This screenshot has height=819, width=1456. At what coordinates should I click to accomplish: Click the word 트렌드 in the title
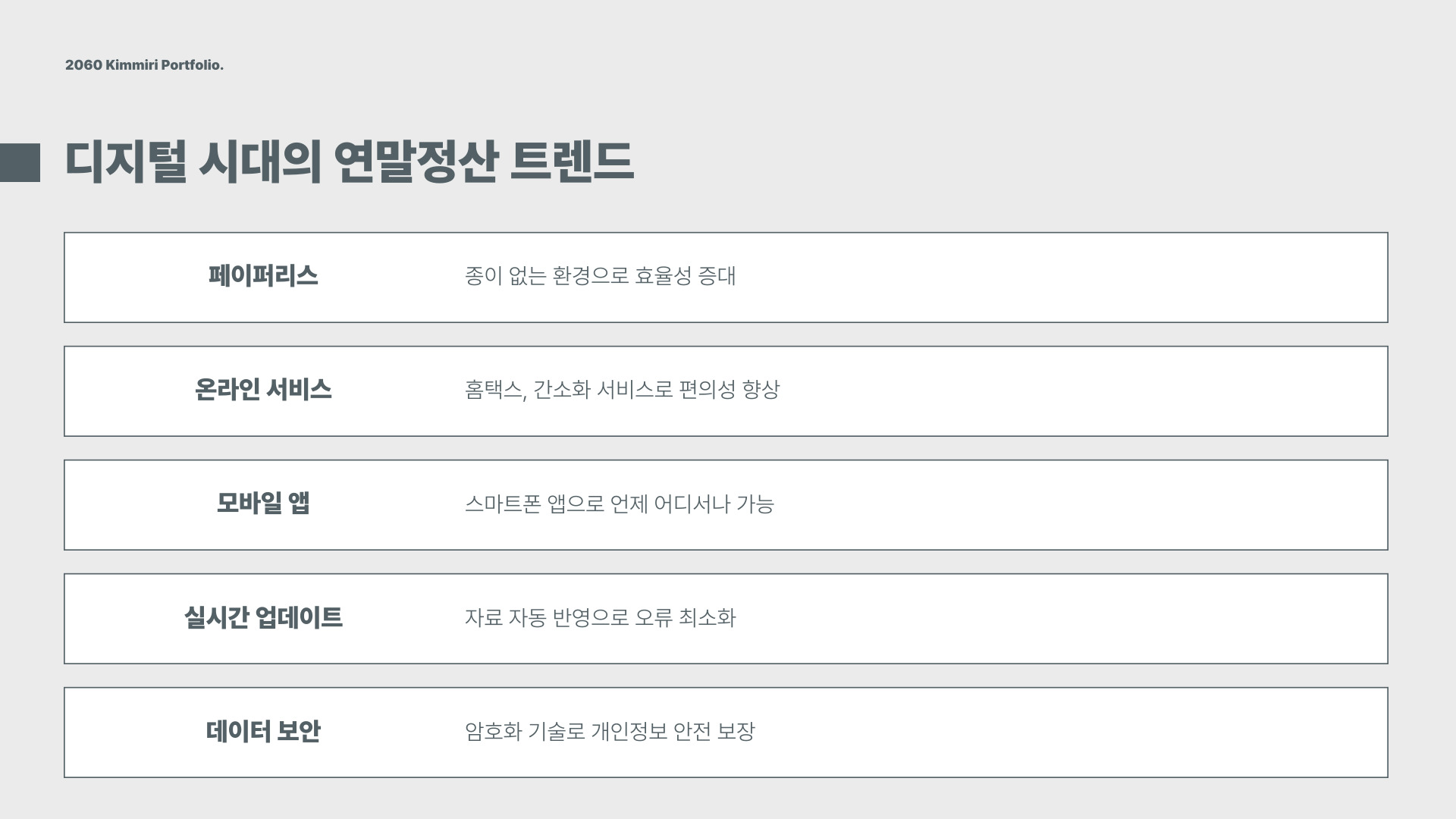(572, 162)
